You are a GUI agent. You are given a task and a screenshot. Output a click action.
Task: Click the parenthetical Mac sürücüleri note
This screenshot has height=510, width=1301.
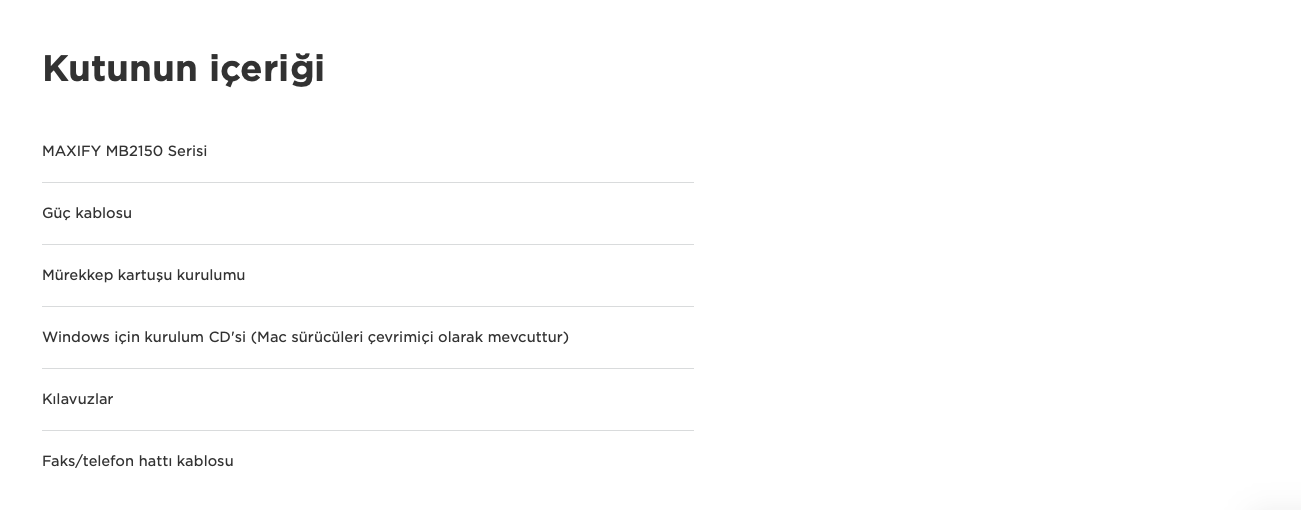409,337
